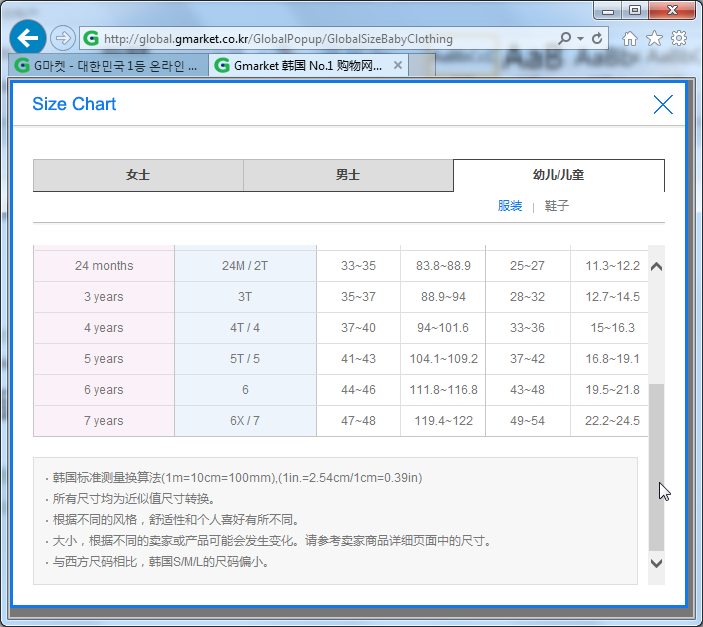Click the 88.9~94 value cell
This screenshot has height=627, width=703.
point(443,297)
